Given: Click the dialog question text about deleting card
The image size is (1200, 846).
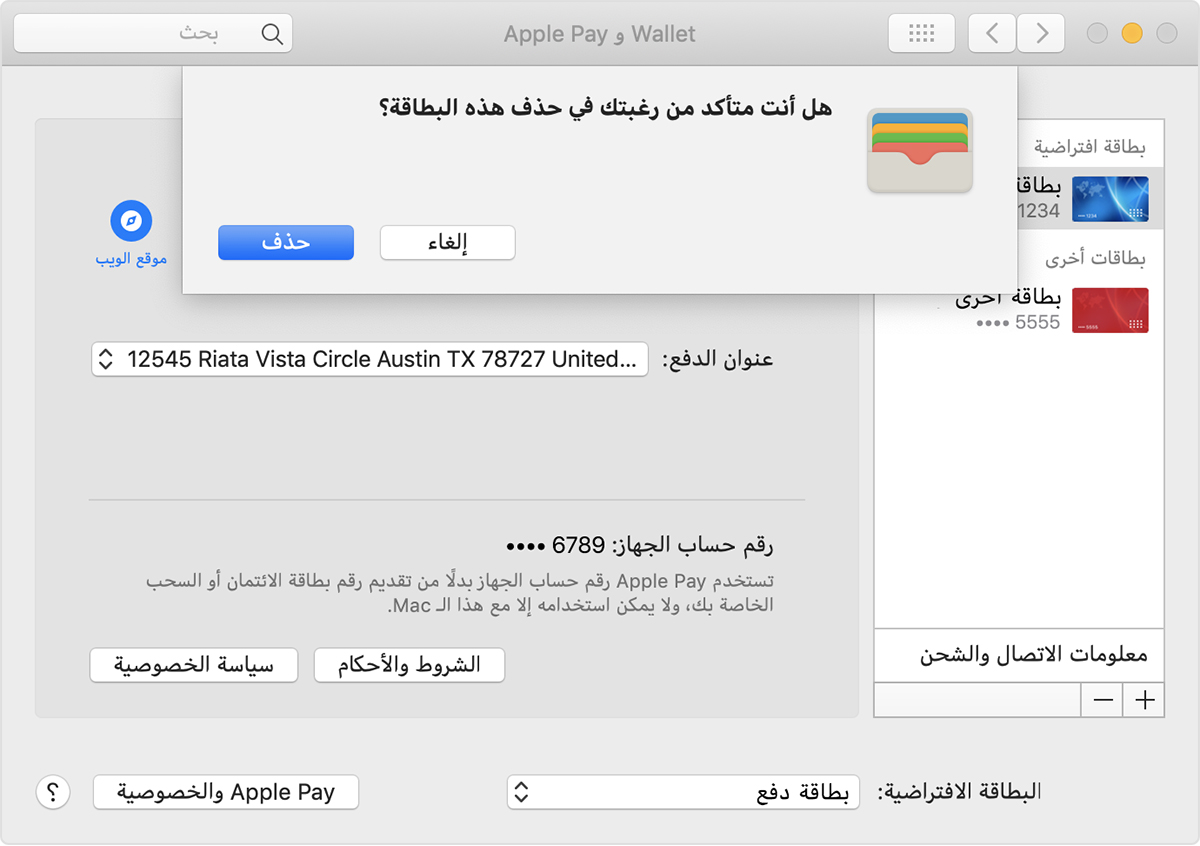Looking at the screenshot, I should pyautogui.click(x=606, y=107).
